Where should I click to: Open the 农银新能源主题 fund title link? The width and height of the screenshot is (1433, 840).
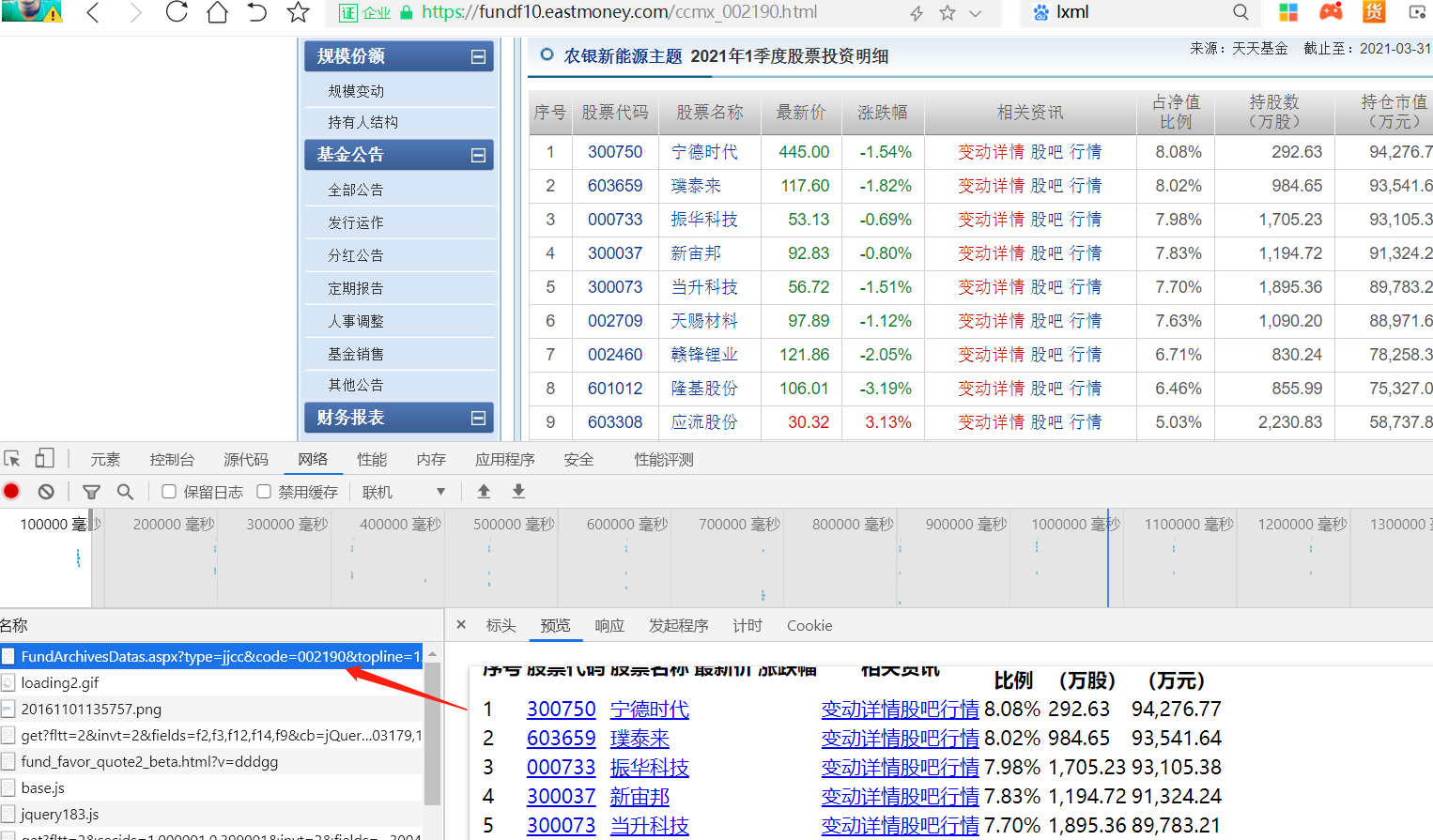(x=623, y=56)
